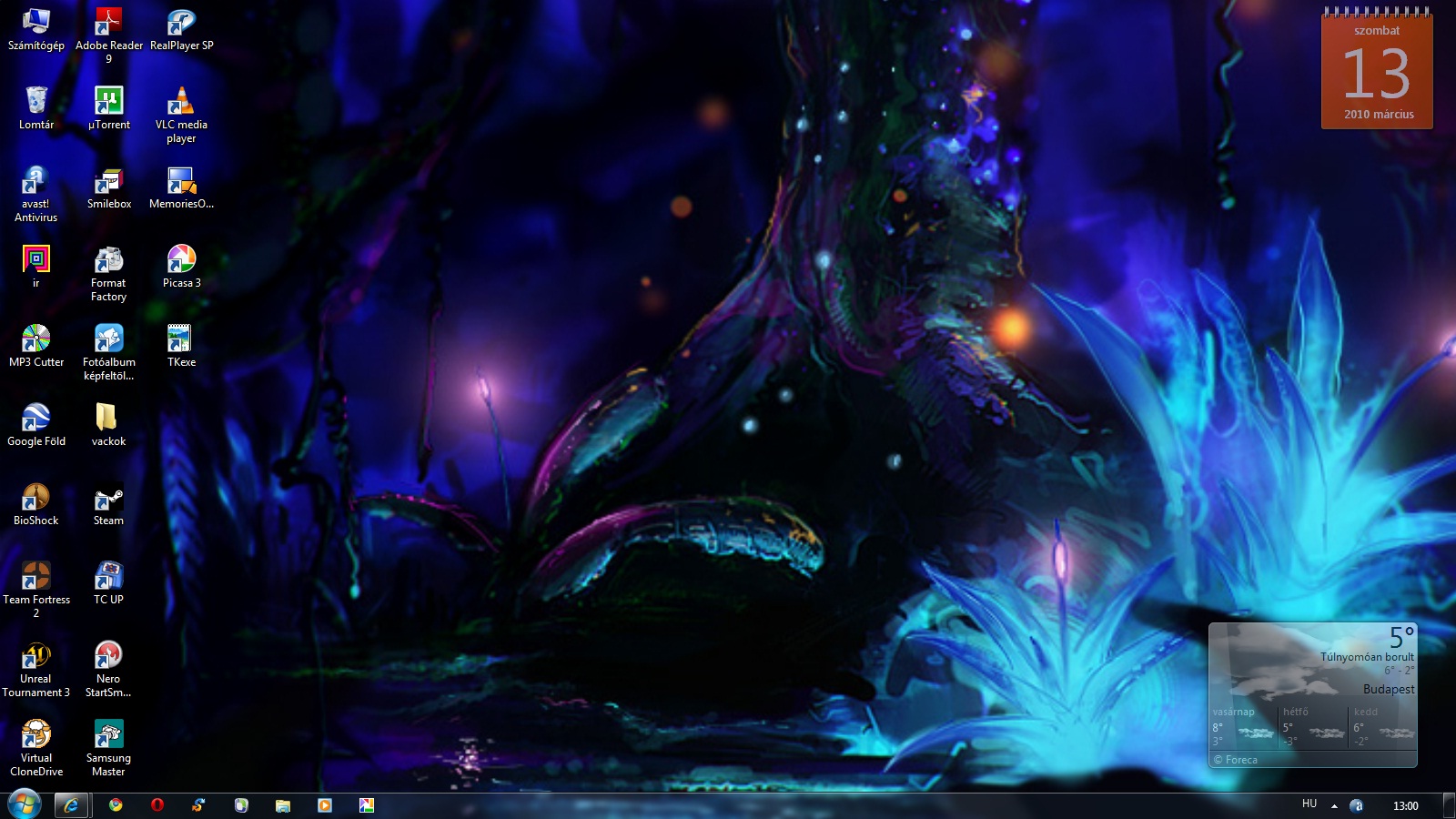Open Nero StartSm... shortcut

coord(108,668)
